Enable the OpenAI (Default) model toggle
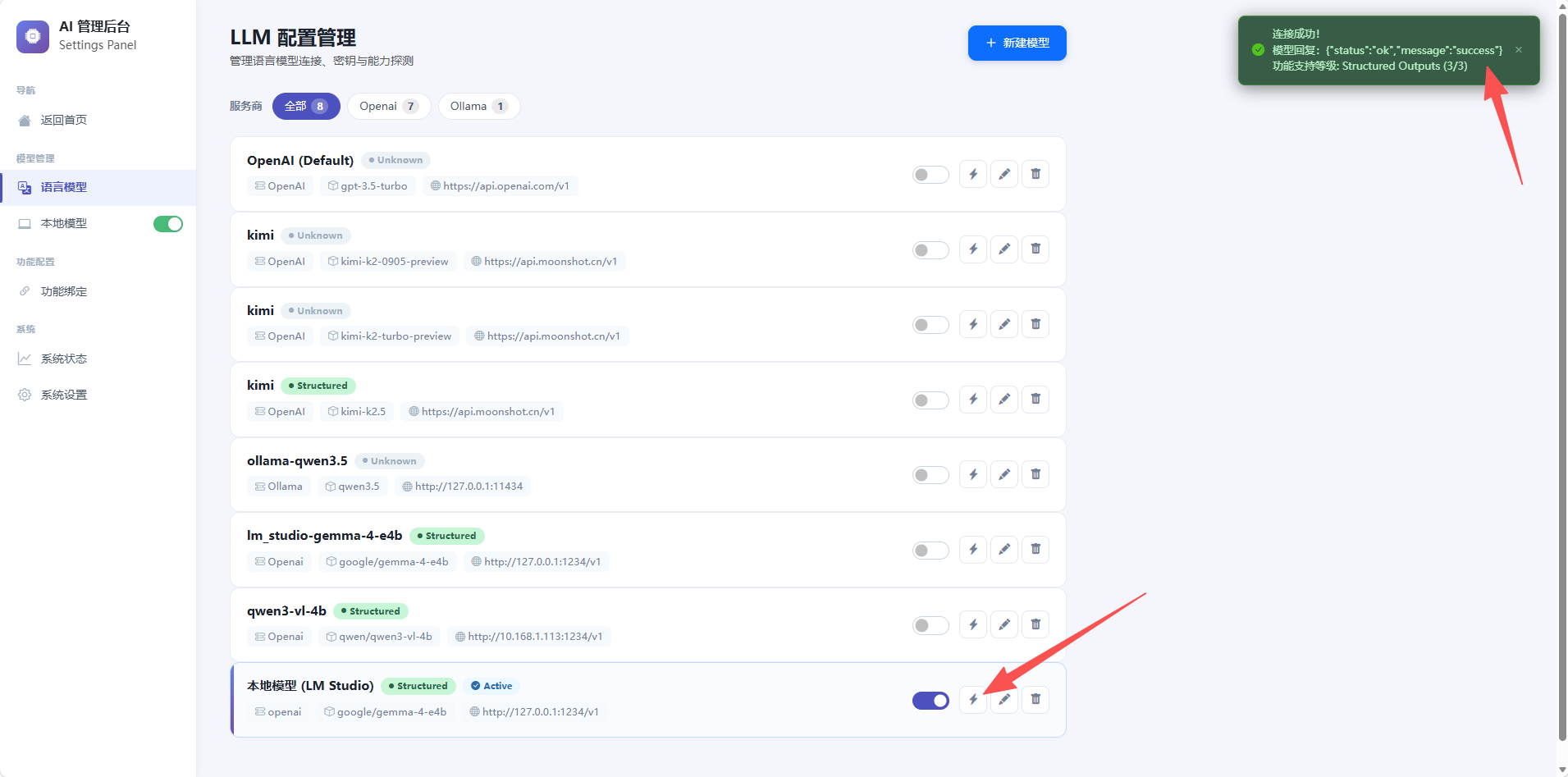 [930, 175]
